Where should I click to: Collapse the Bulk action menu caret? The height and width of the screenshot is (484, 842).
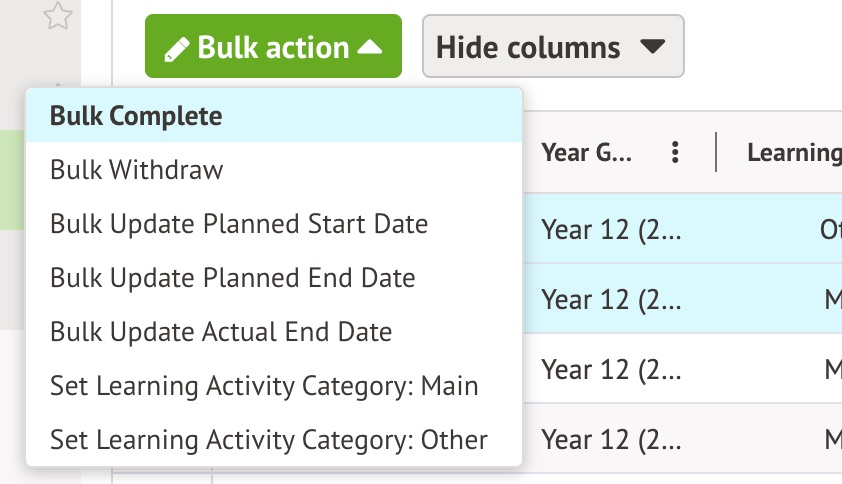coord(369,47)
